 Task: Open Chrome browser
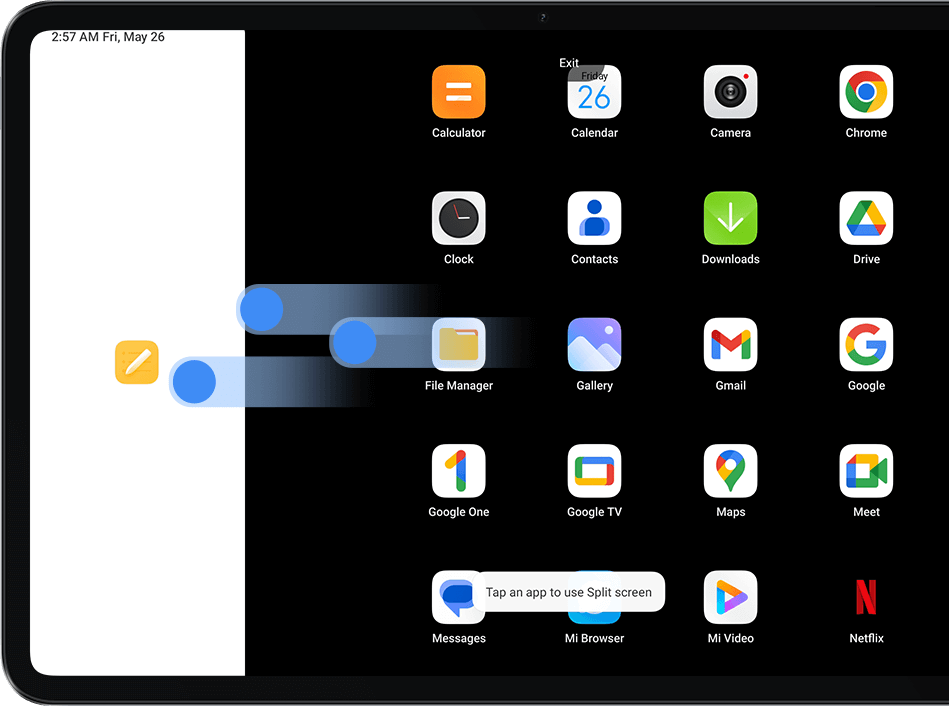click(x=865, y=91)
